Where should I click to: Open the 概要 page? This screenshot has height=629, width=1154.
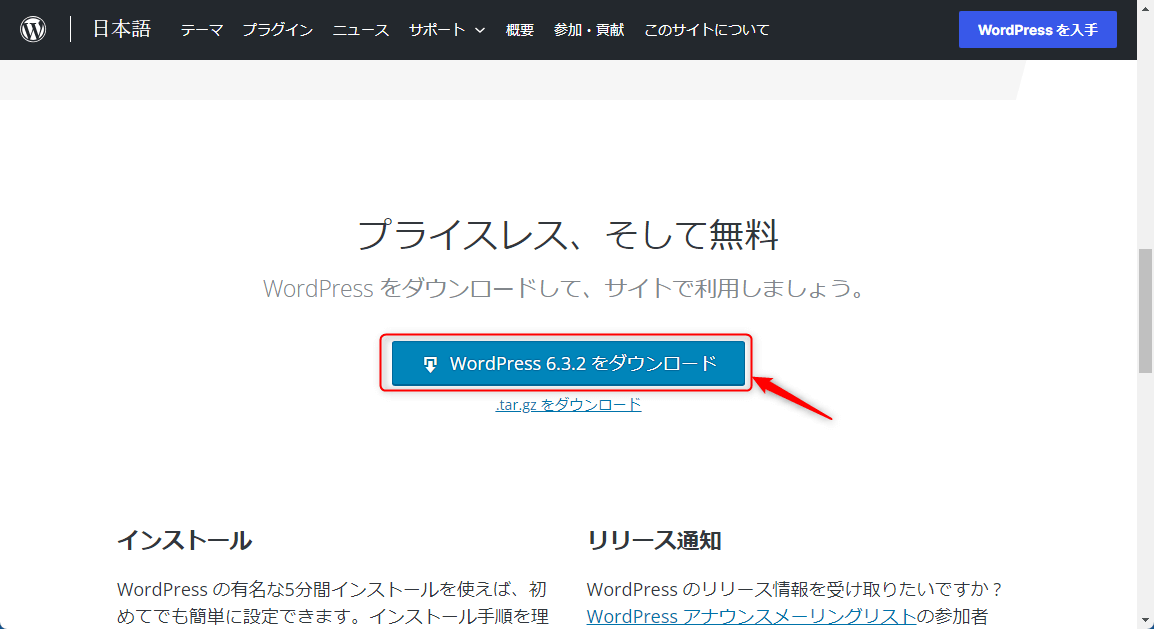[x=520, y=30]
